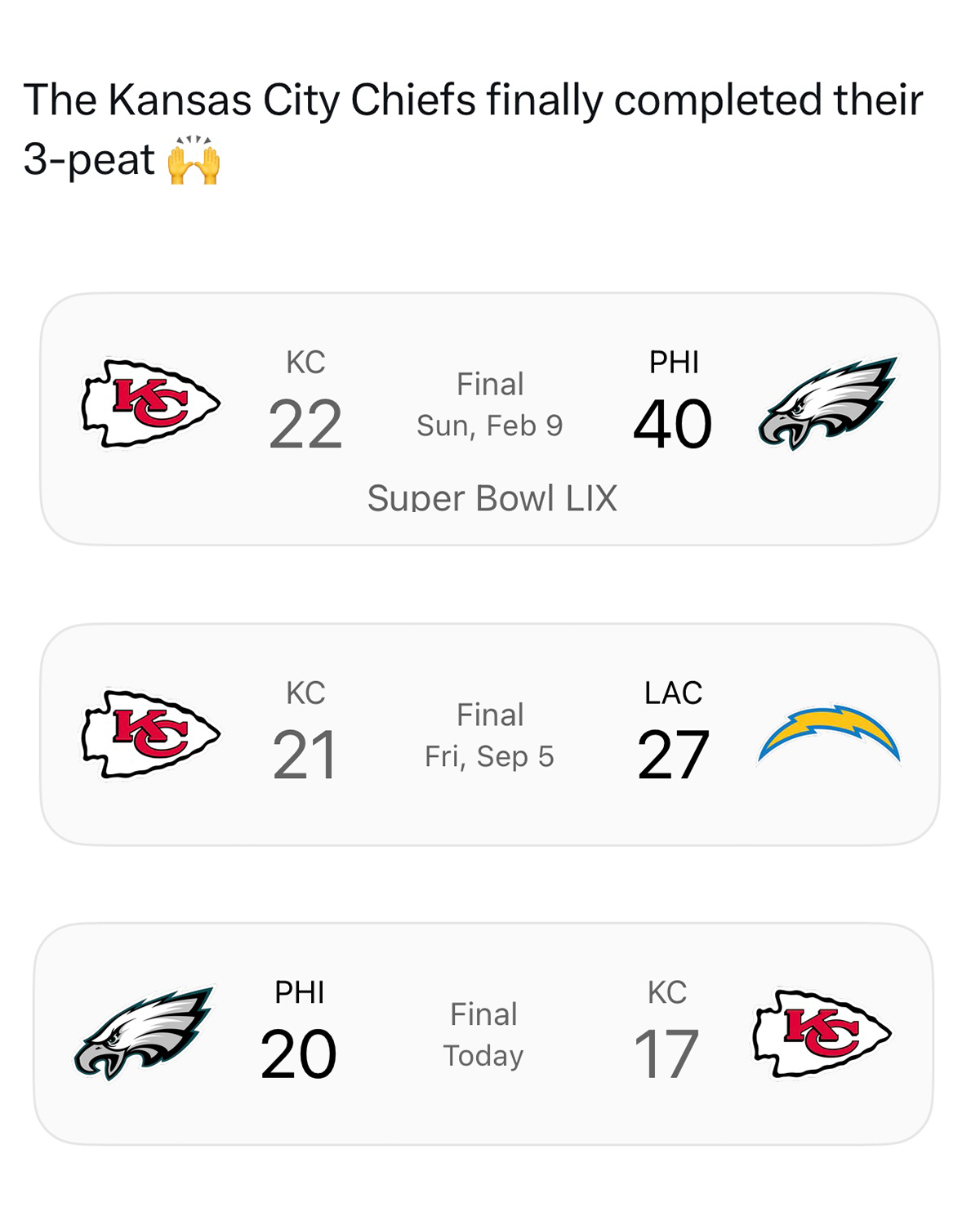The width and height of the screenshot is (980, 1225).
Task: Click the Sun, Feb 9 date text
Action: 490,425
